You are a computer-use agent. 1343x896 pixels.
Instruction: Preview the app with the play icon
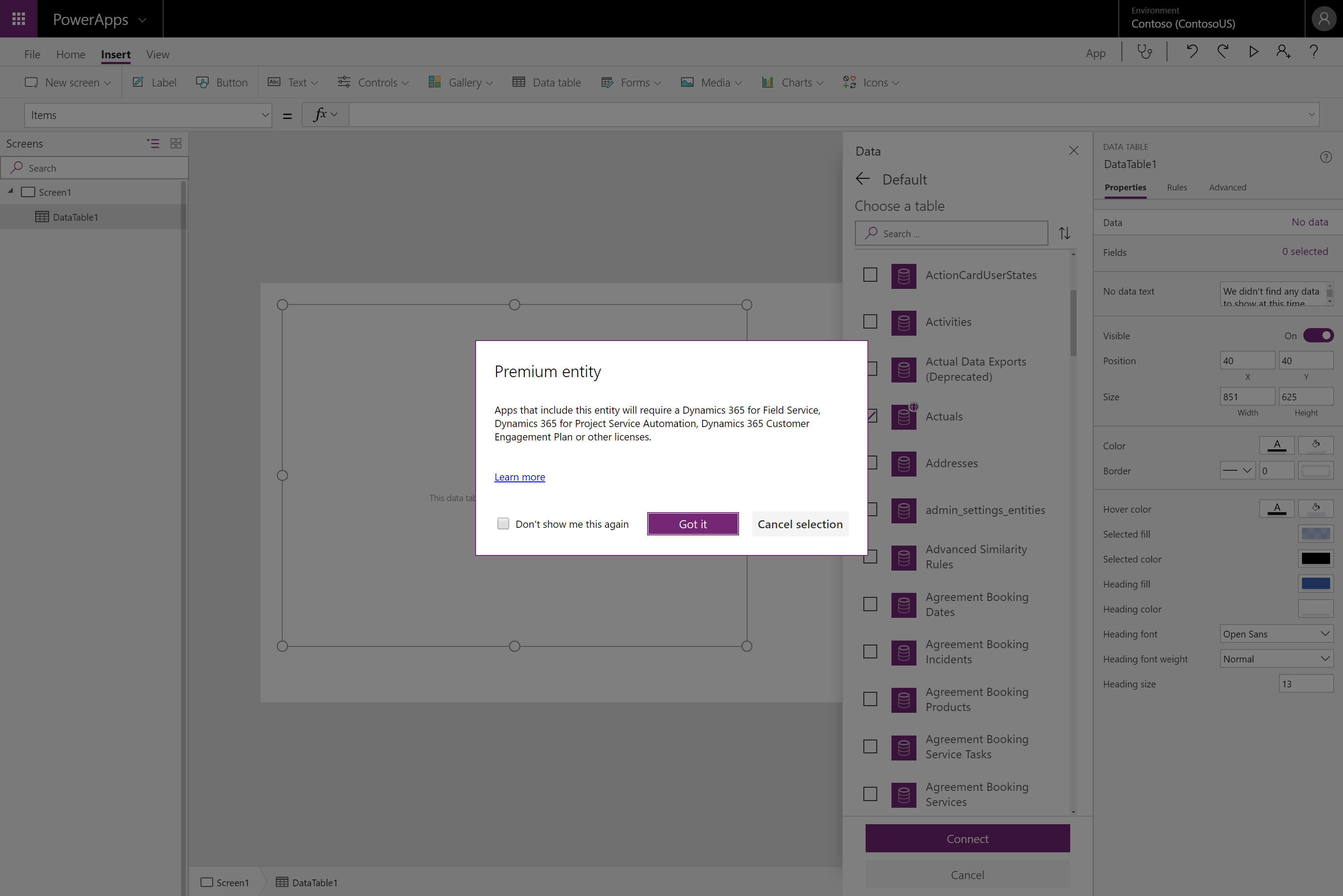(x=1253, y=52)
